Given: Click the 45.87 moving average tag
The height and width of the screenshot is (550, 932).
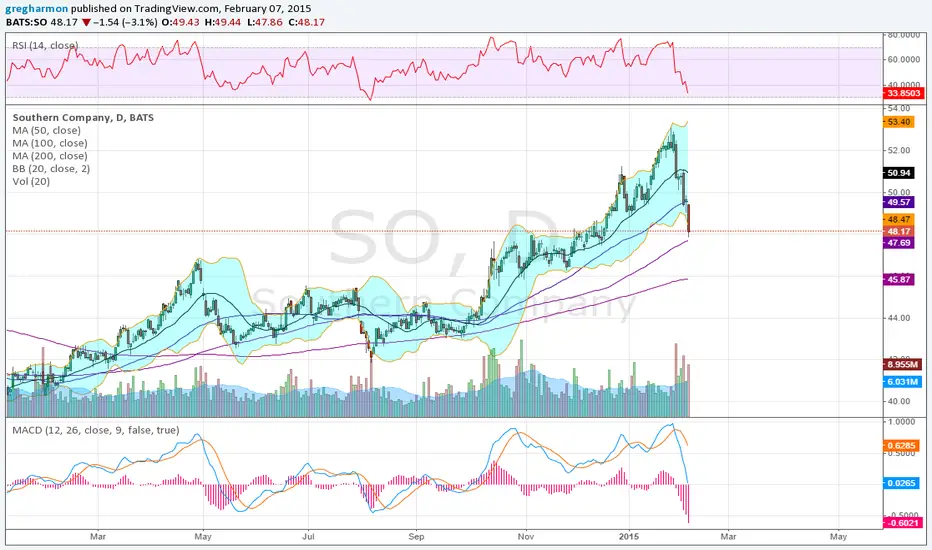Looking at the screenshot, I should point(898,279).
